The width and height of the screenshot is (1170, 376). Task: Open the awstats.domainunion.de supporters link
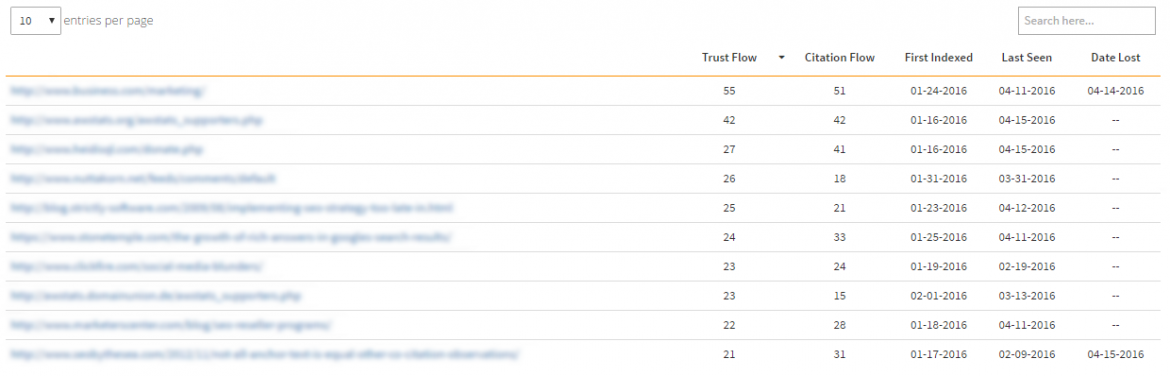(155, 296)
